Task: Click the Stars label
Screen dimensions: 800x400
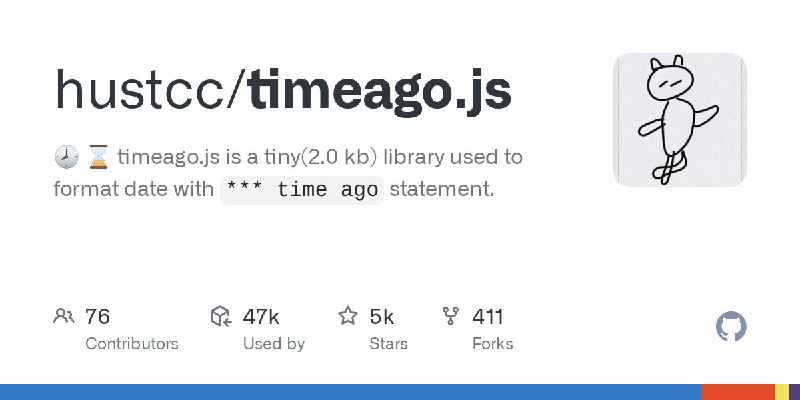Action: click(x=388, y=344)
